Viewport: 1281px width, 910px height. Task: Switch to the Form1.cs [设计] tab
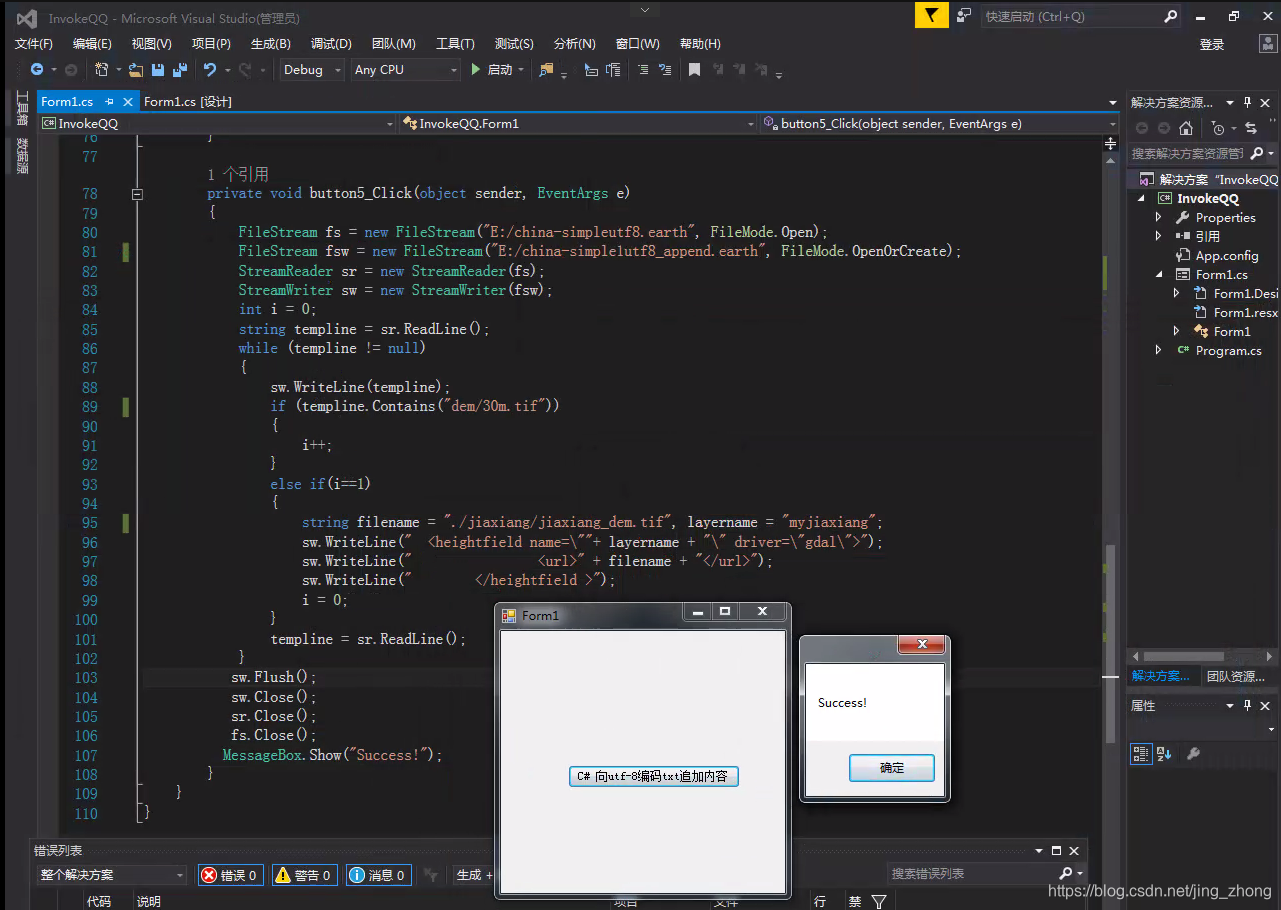188,102
